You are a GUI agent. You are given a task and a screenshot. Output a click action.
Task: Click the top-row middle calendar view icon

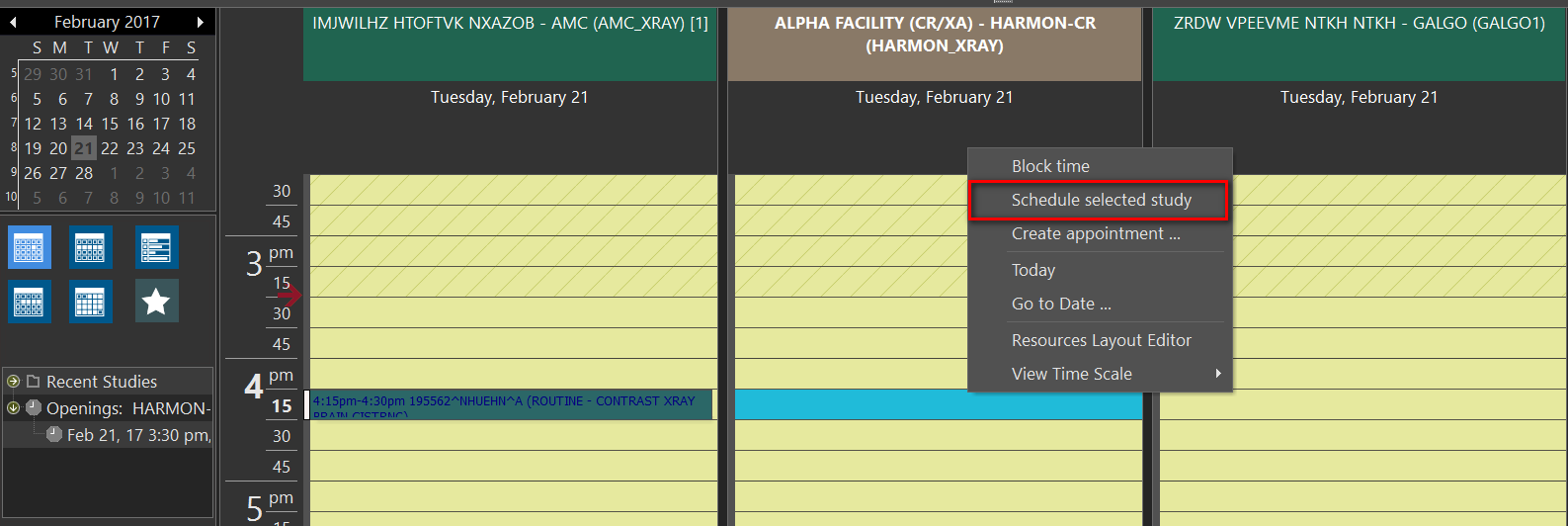click(x=90, y=246)
